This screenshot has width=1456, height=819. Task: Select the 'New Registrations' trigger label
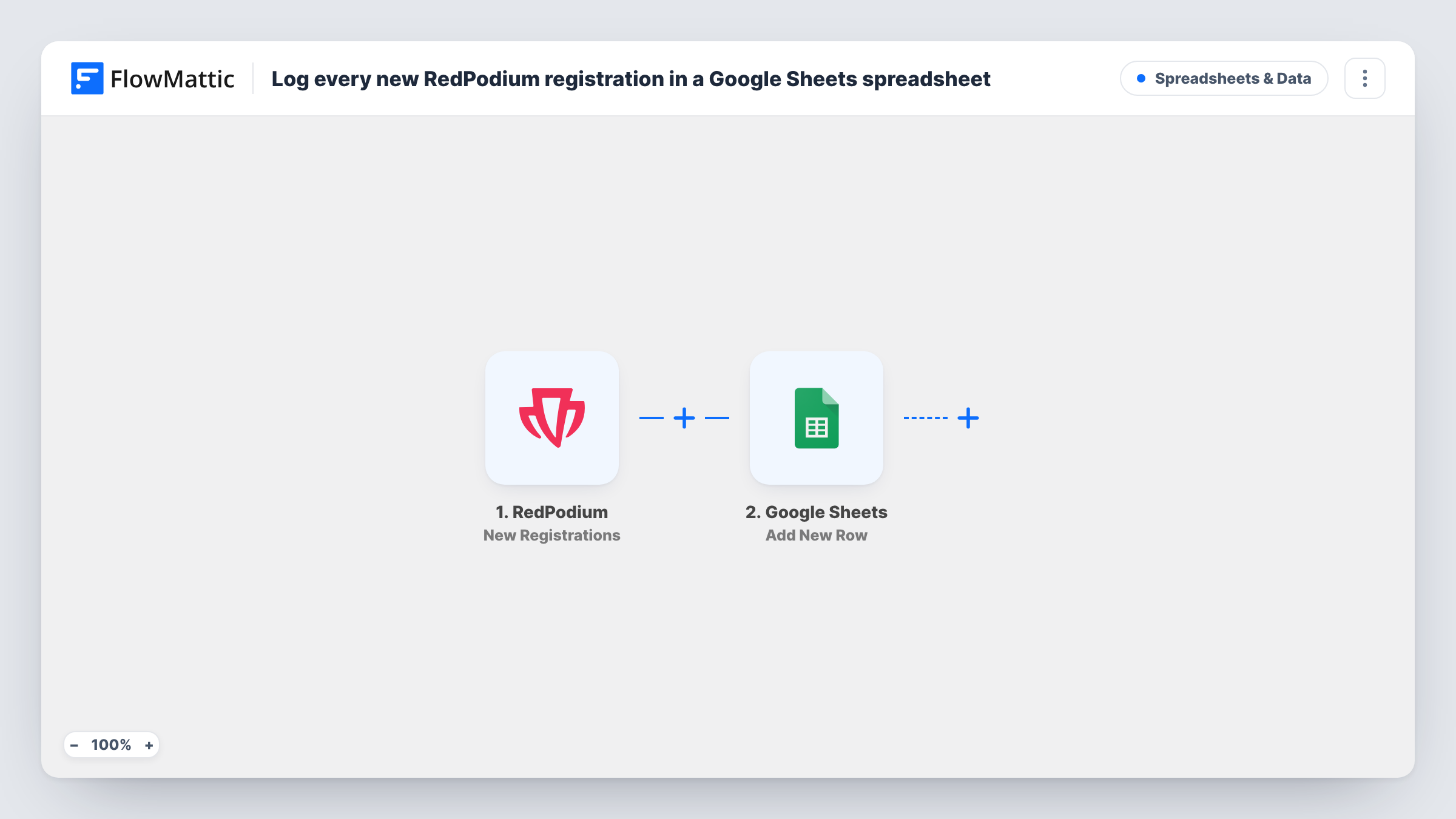pyautogui.click(x=551, y=535)
